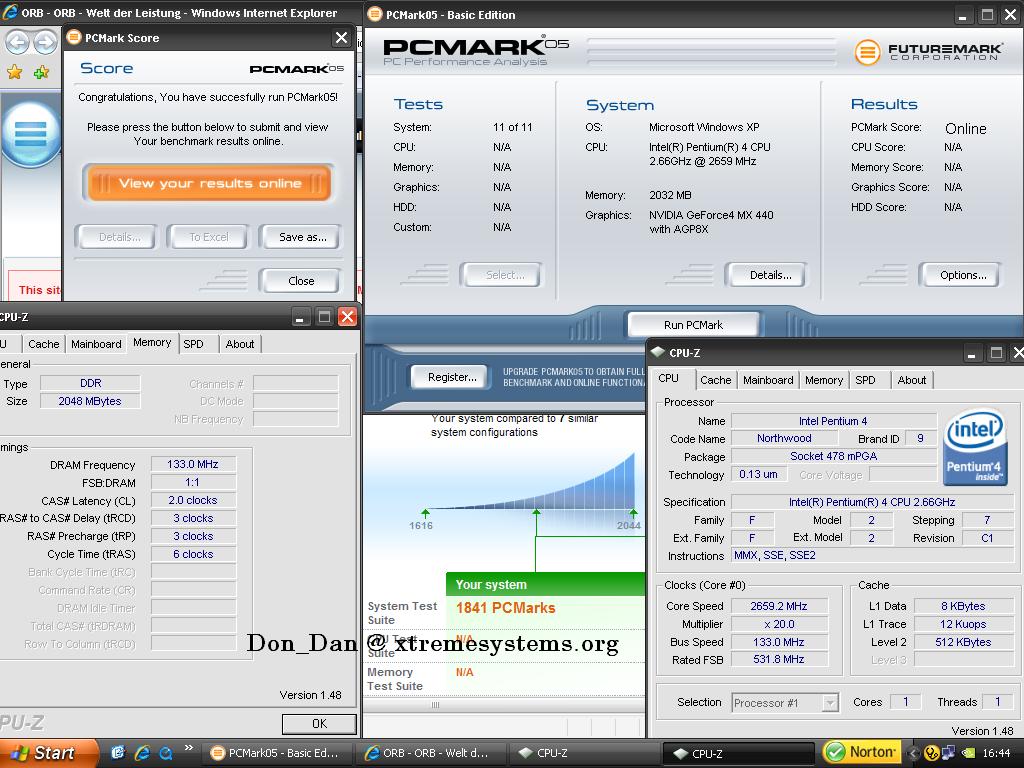Open Cache tab in right CPU-Z window
The image size is (1024, 768).
tap(715, 380)
